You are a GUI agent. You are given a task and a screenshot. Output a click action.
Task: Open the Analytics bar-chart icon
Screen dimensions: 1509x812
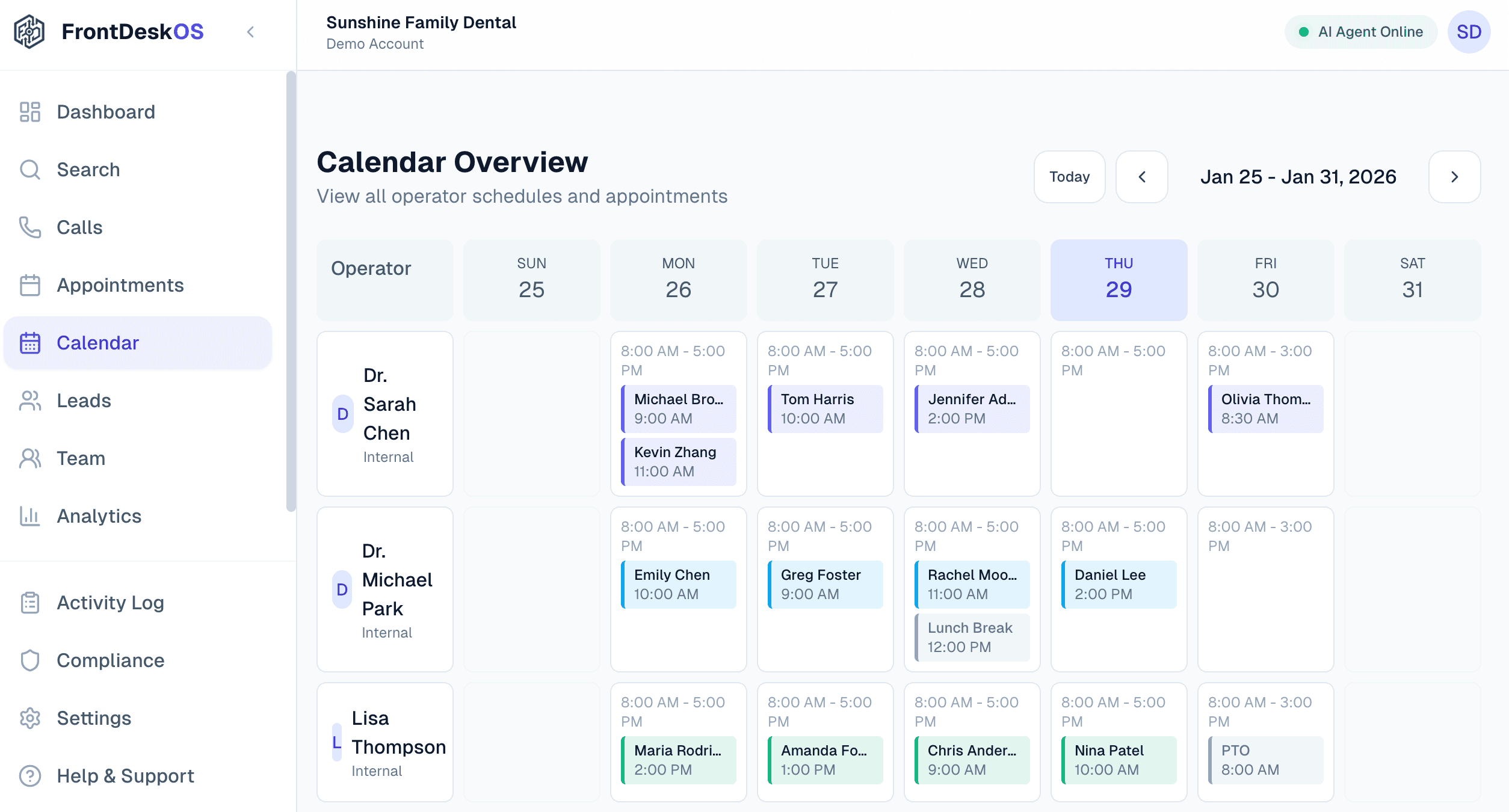pos(29,516)
